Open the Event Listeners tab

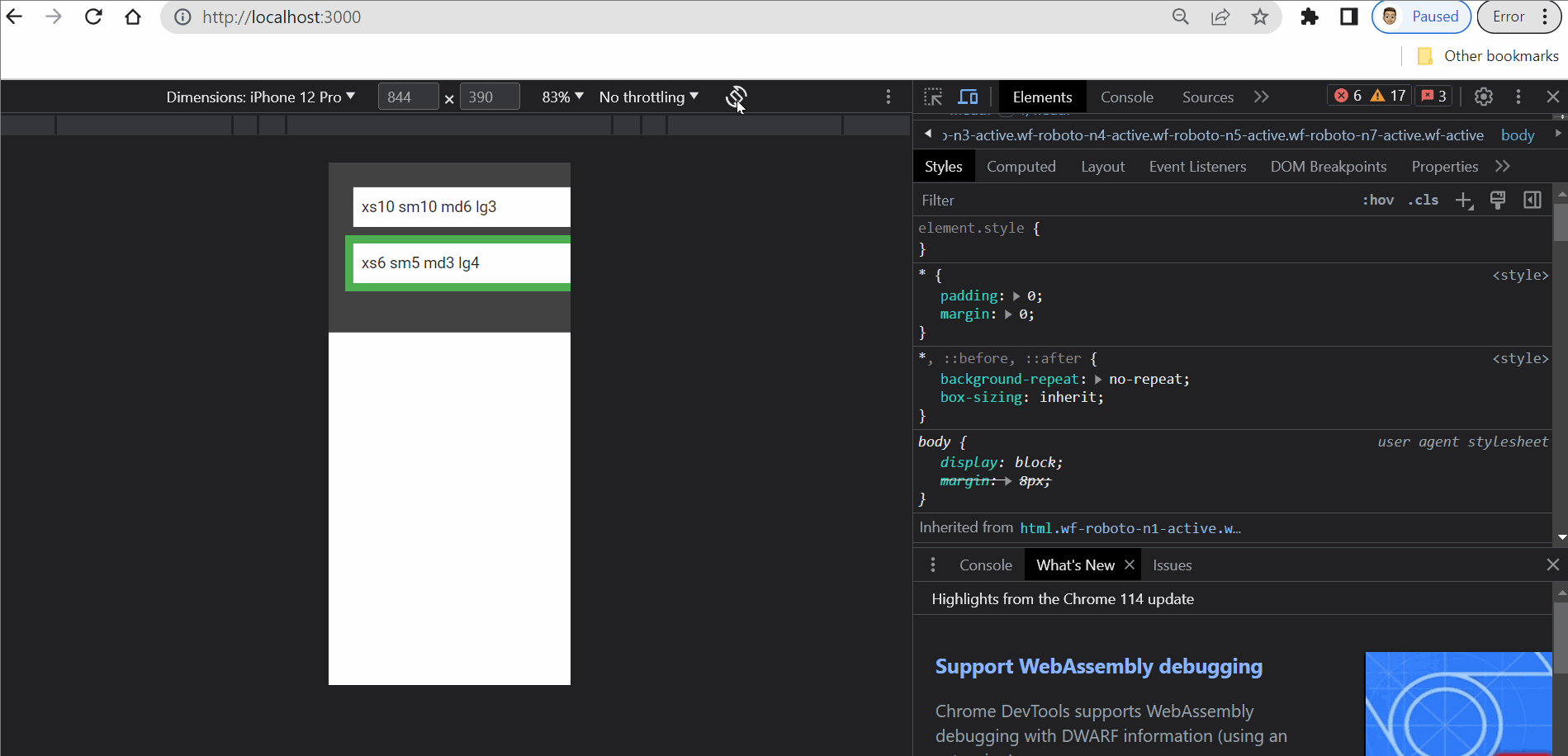[1197, 167]
